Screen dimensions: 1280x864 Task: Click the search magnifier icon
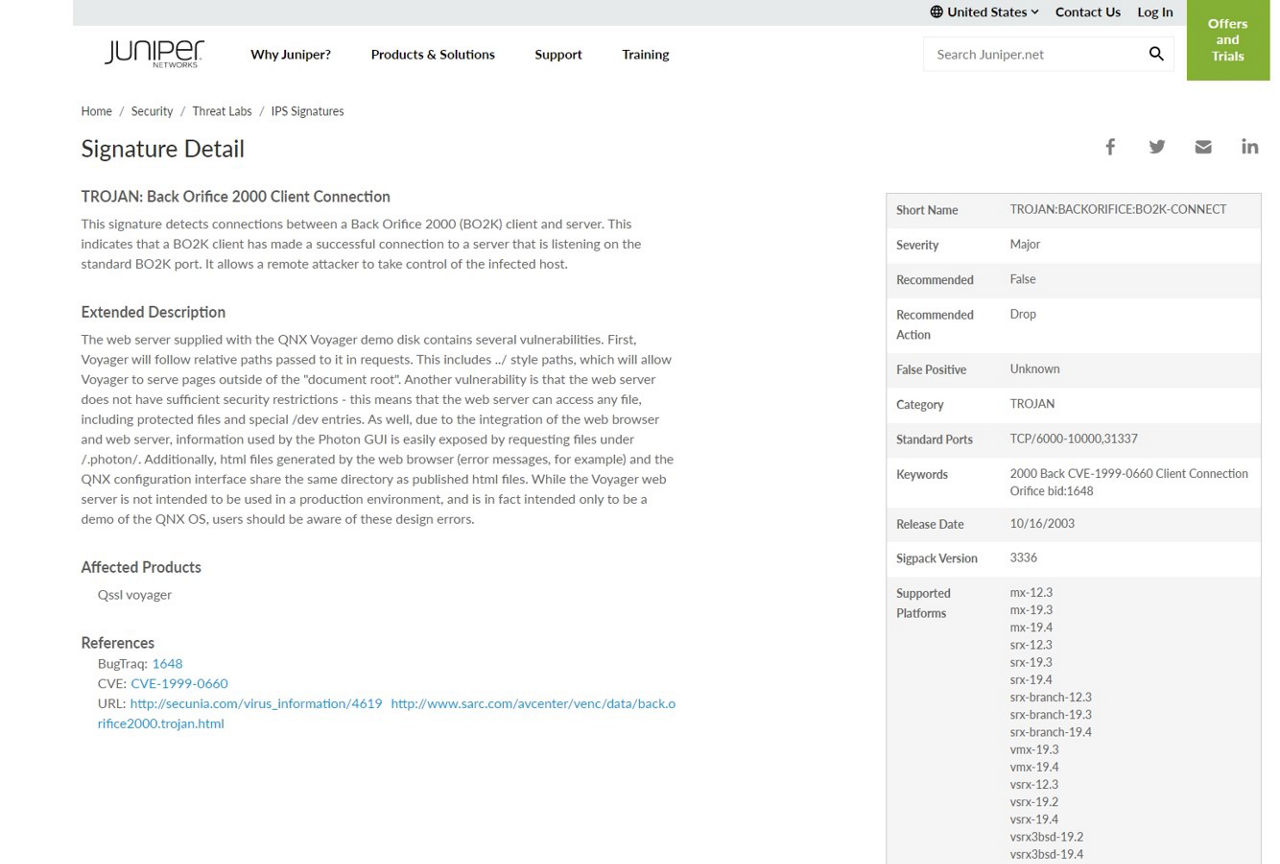pos(1156,53)
